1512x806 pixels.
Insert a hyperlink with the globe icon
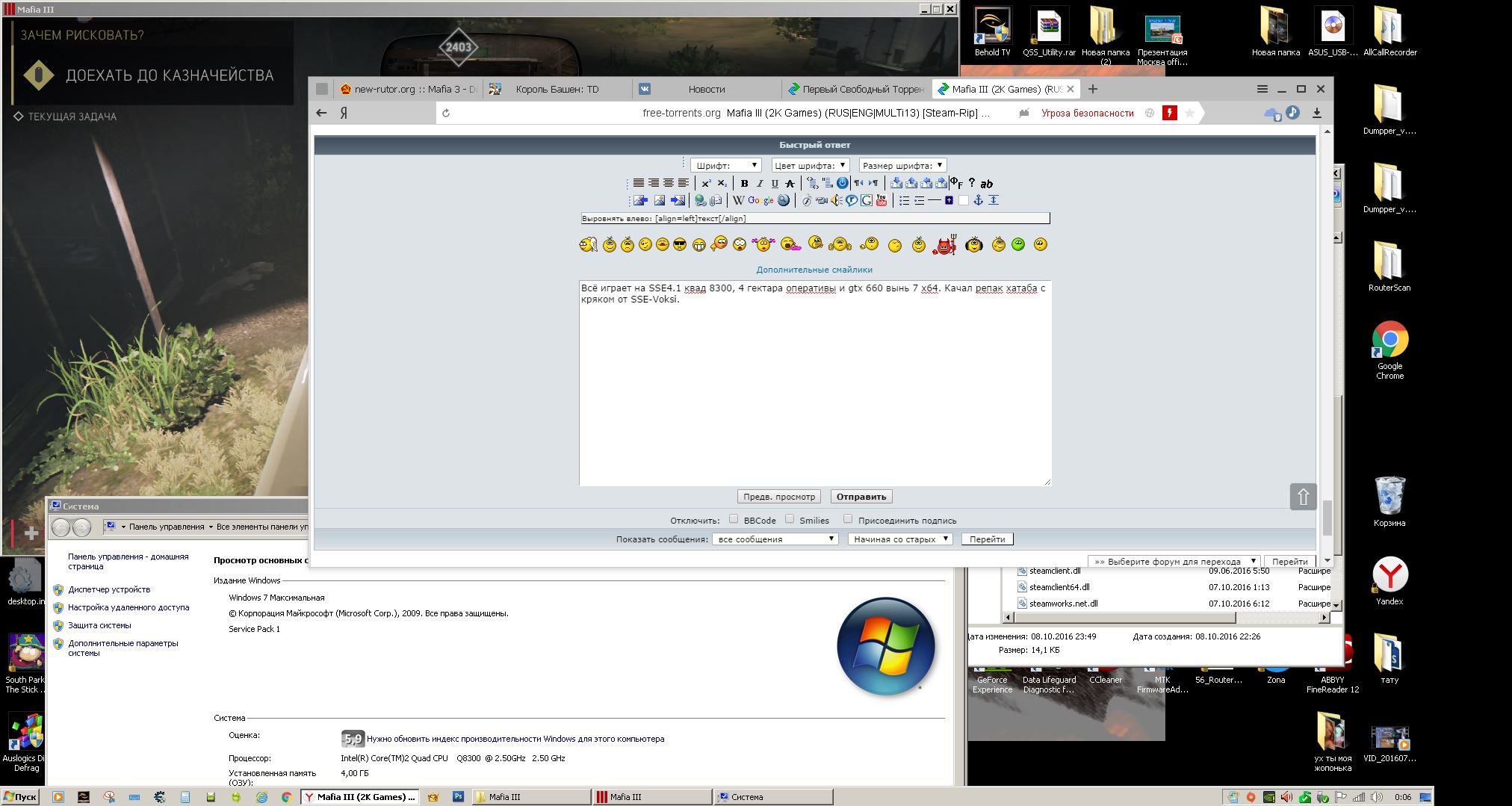coord(700,200)
